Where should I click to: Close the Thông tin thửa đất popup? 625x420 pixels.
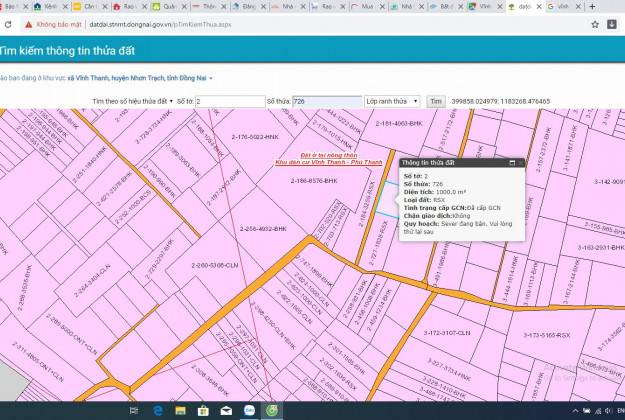click(522, 162)
